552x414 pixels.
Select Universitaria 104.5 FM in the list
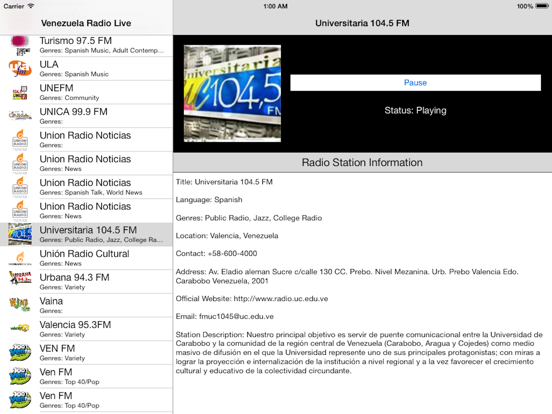coord(86,234)
